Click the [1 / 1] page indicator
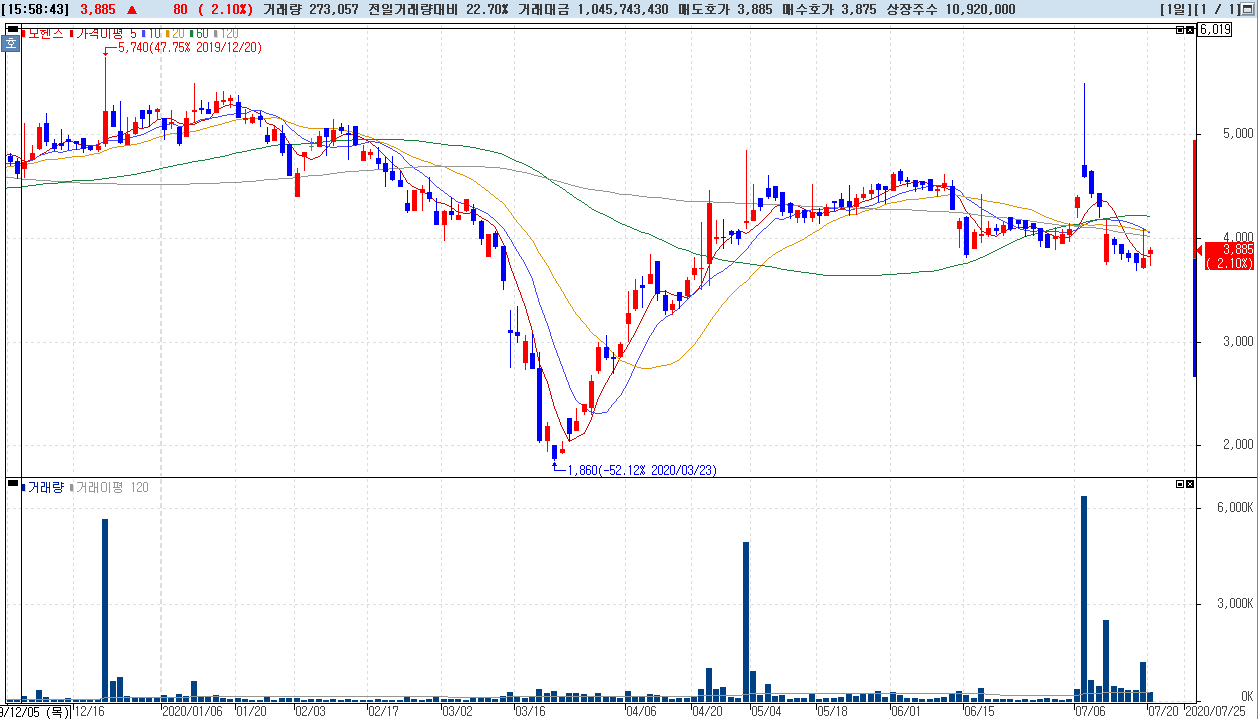This screenshot has height=719, width=1259. tap(1219, 9)
